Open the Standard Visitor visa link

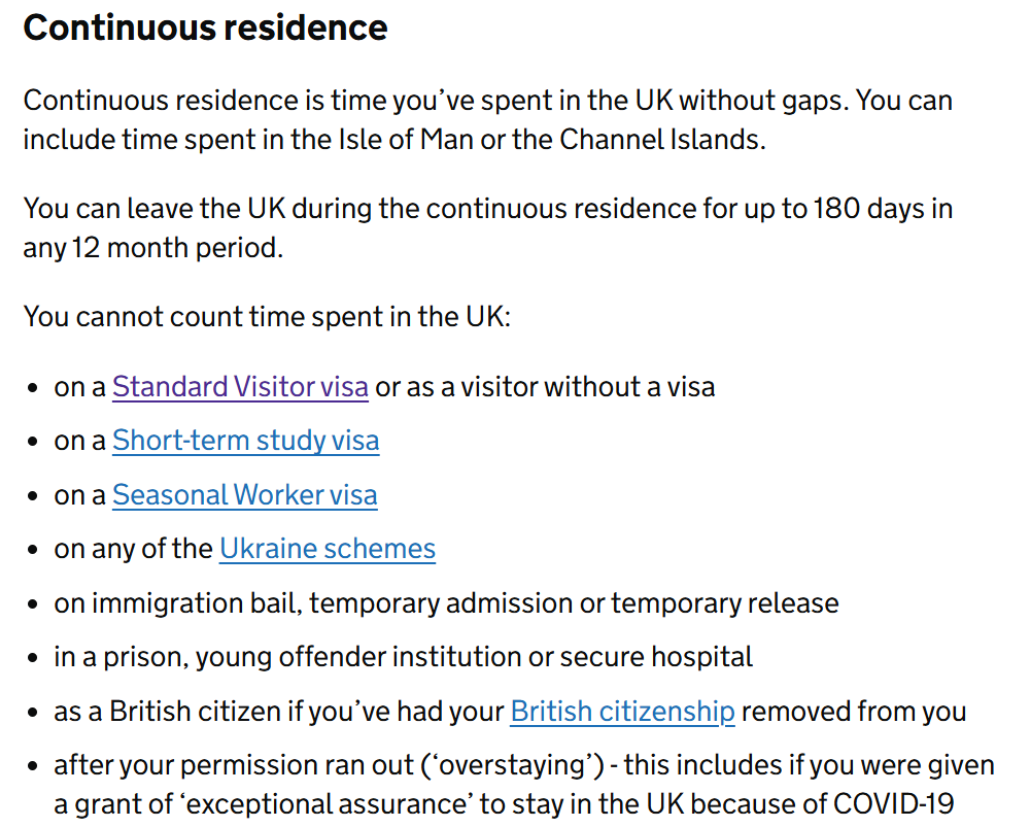coord(240,387)
